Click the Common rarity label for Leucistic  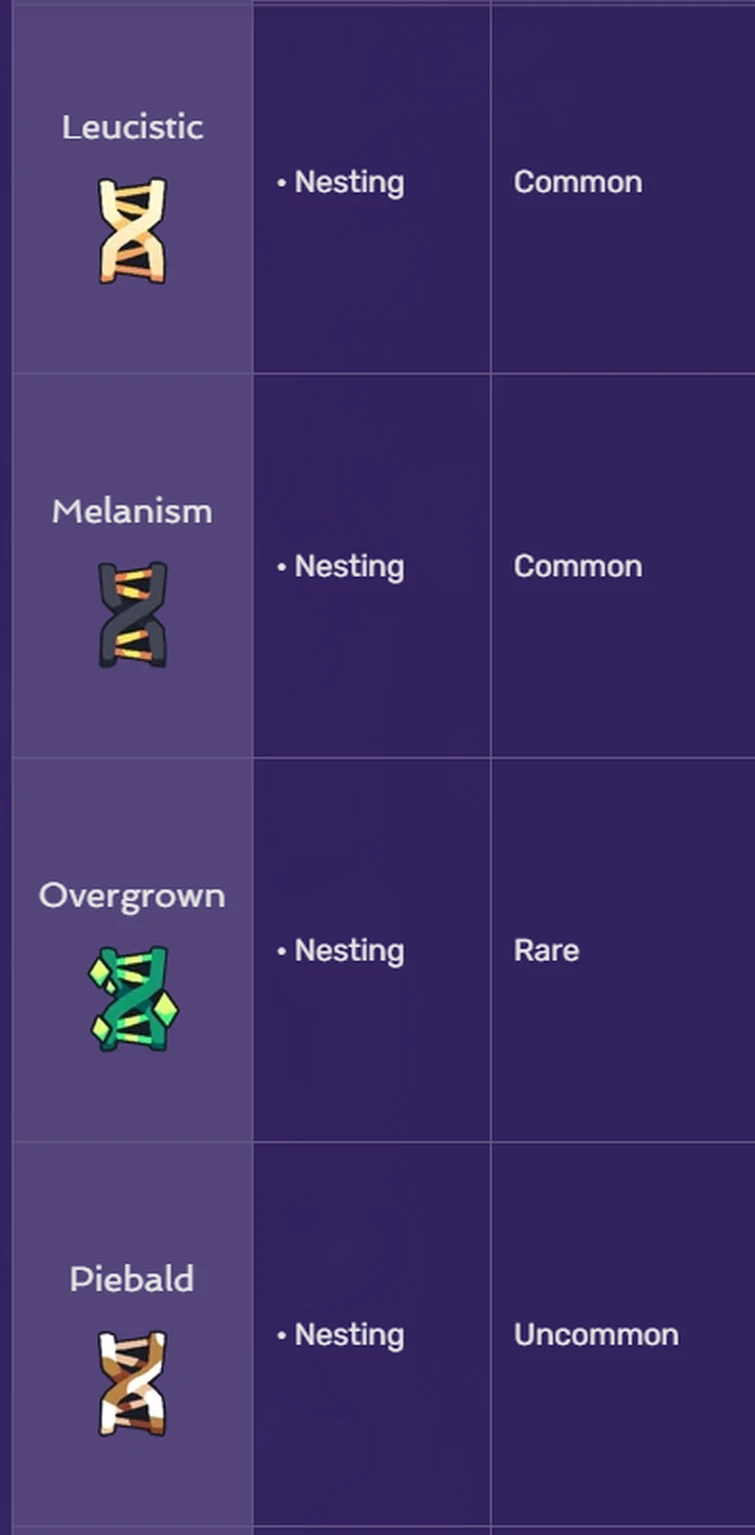(x=578, y=183)
